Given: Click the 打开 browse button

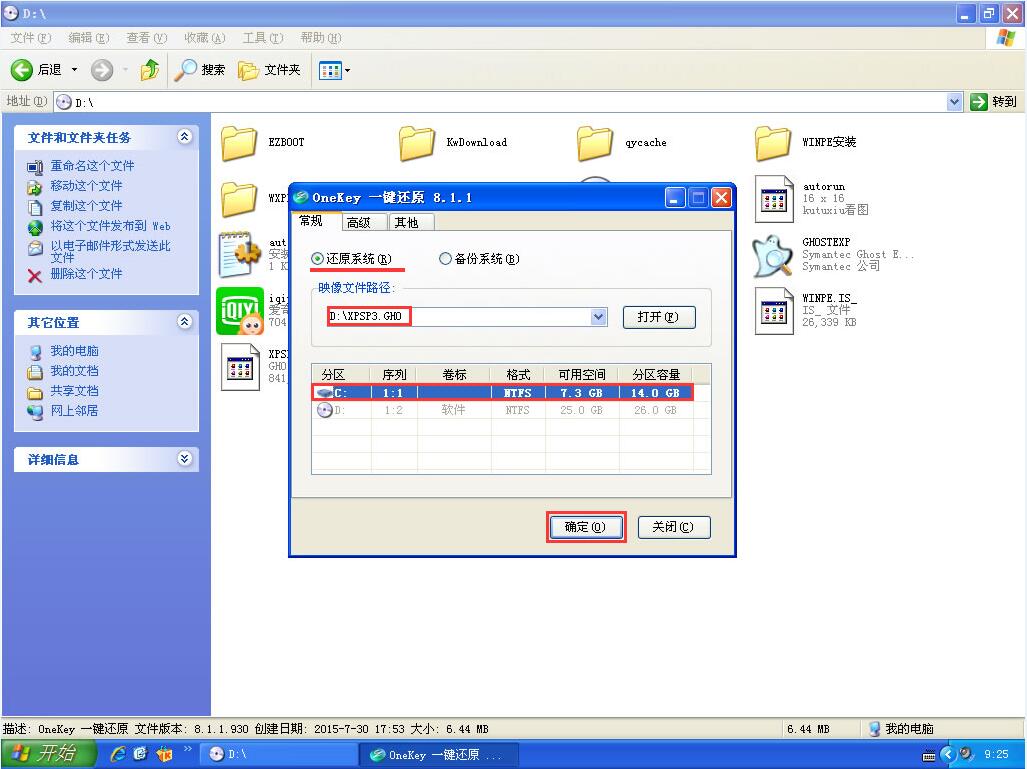Looking at the screenshot, I should (x=659, y=317).
